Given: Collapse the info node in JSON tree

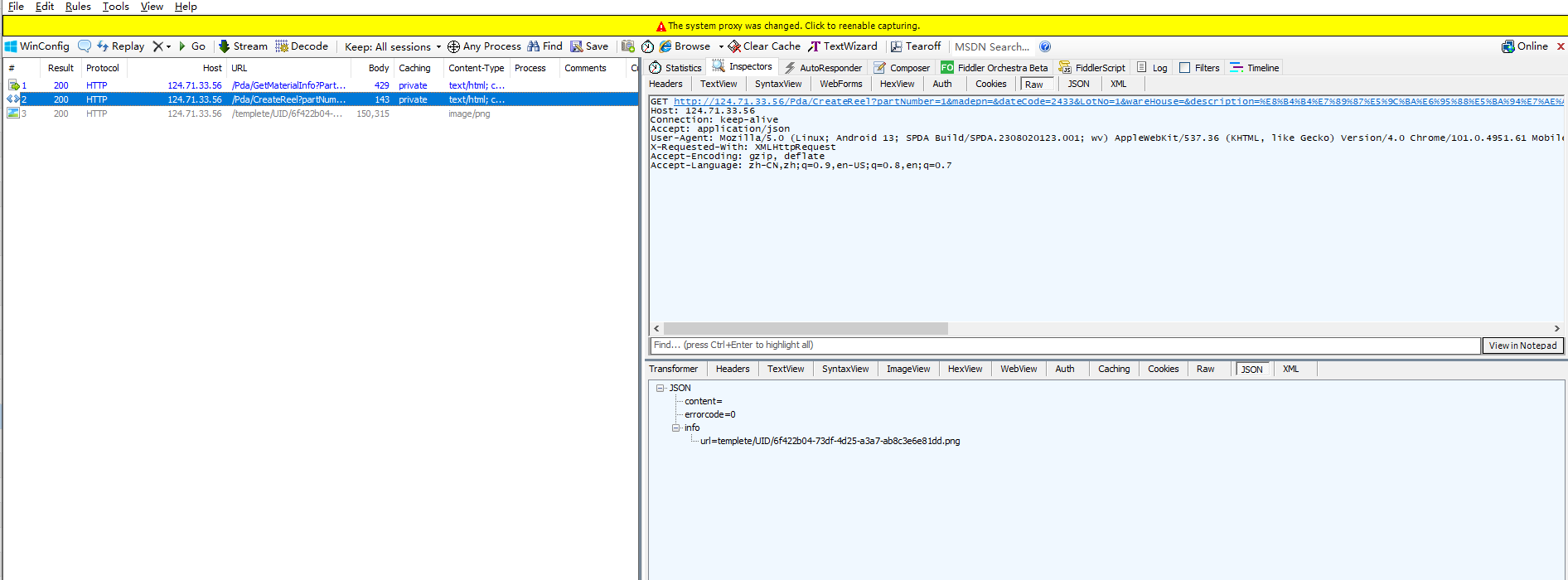Looking at the screenshot, I should pyautogui.click(x=676, y=428).
